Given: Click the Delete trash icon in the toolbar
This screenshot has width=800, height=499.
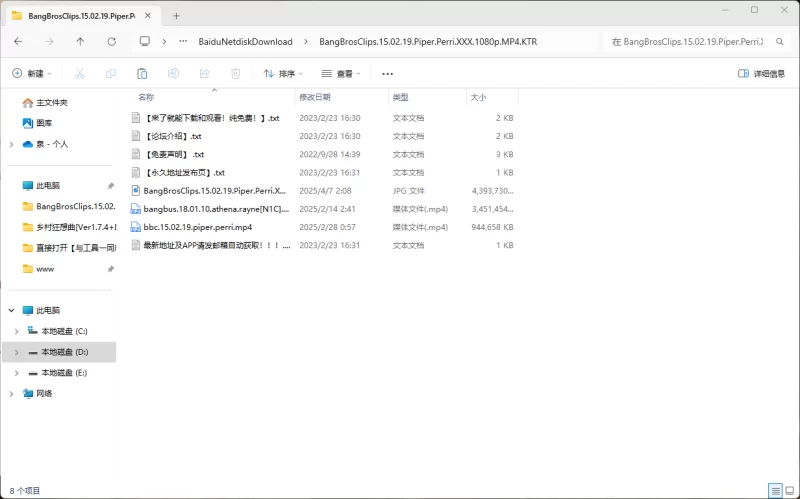Looking at the screenshot, I should (x=235, y=74).
